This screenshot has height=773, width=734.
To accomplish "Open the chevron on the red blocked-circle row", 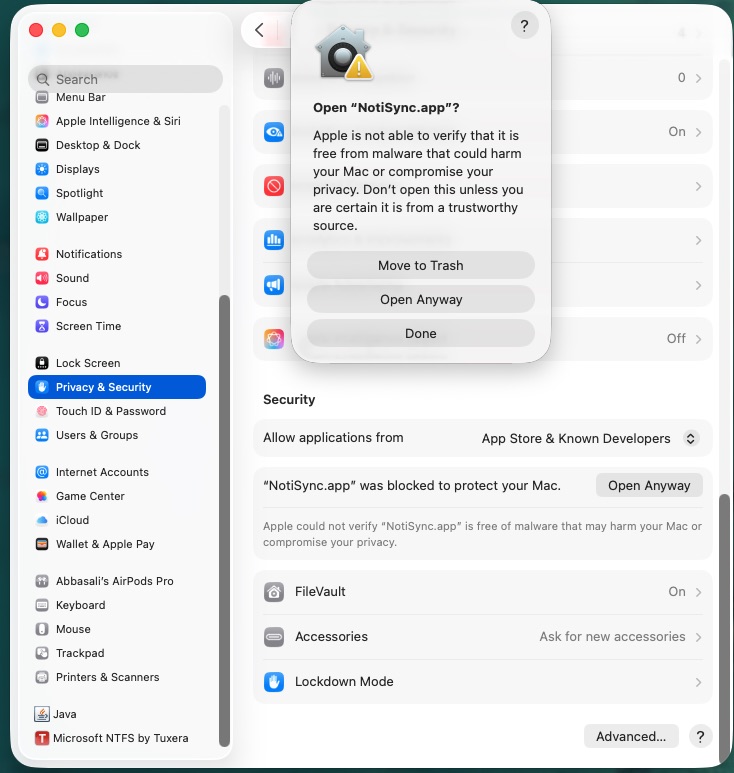I will pos(698,186).
